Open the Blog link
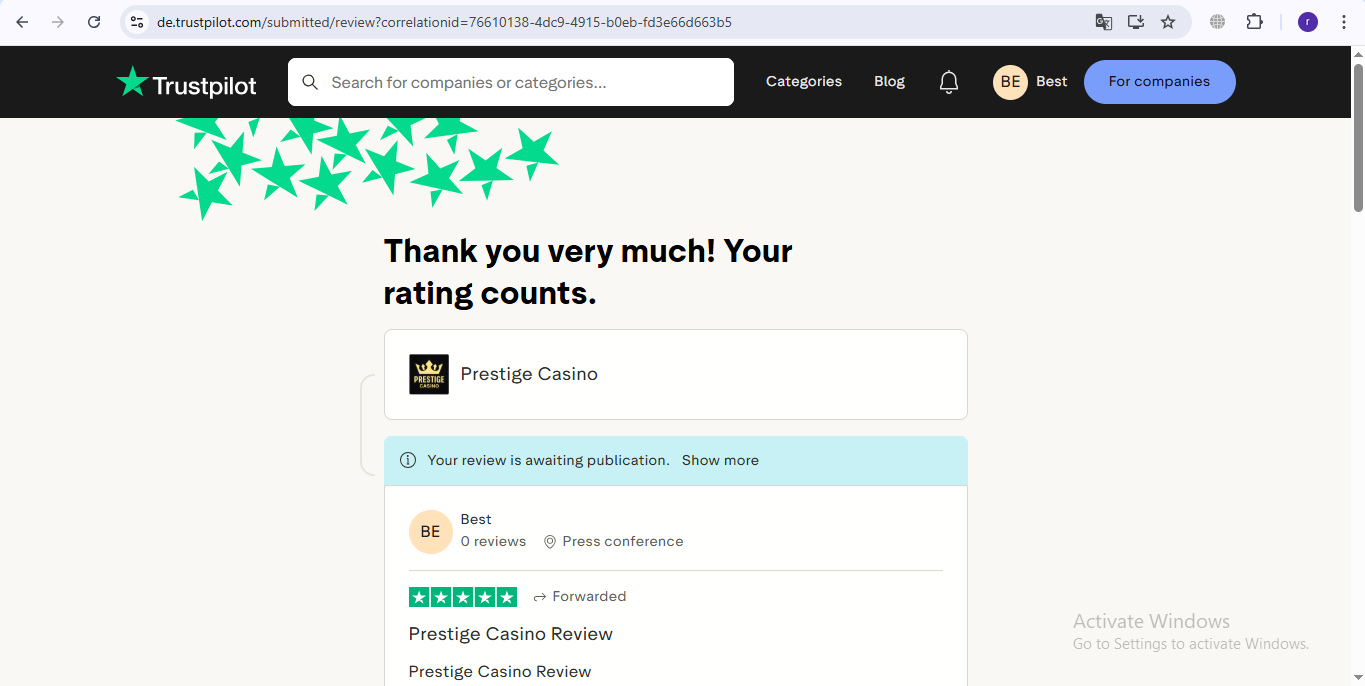Screen dimensions: 1365x686 click(889, 82)
